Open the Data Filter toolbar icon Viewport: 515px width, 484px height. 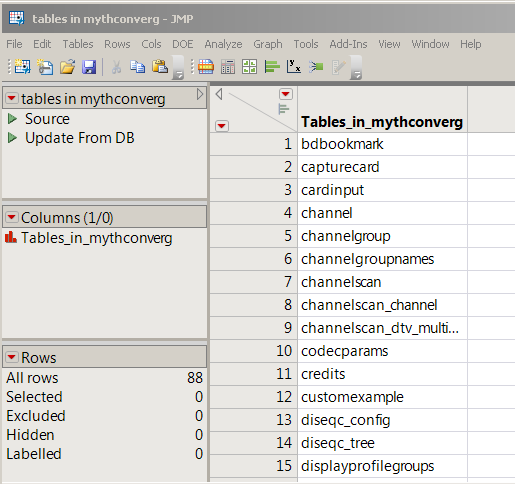coord(206,66)
